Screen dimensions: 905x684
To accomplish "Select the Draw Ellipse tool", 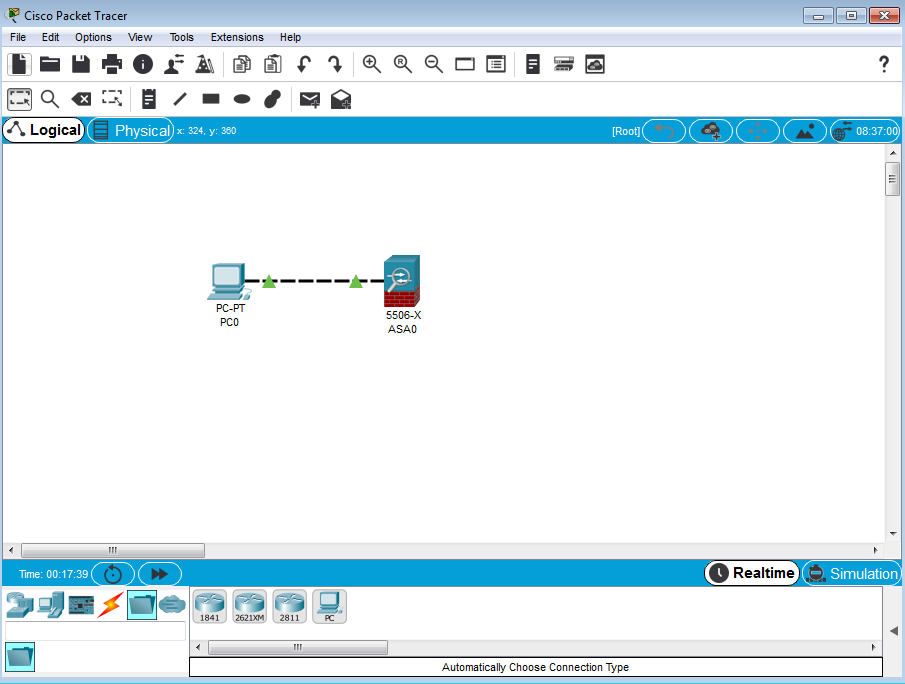I will (x=242, y=99).
